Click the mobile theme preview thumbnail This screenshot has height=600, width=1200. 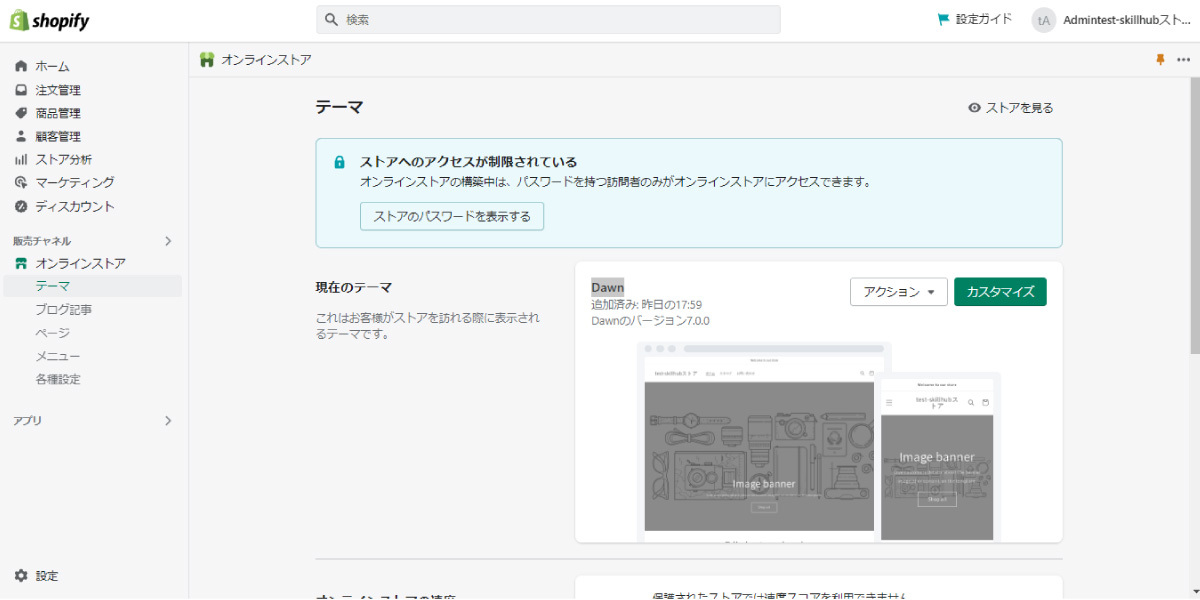click(x=937, y=457)
